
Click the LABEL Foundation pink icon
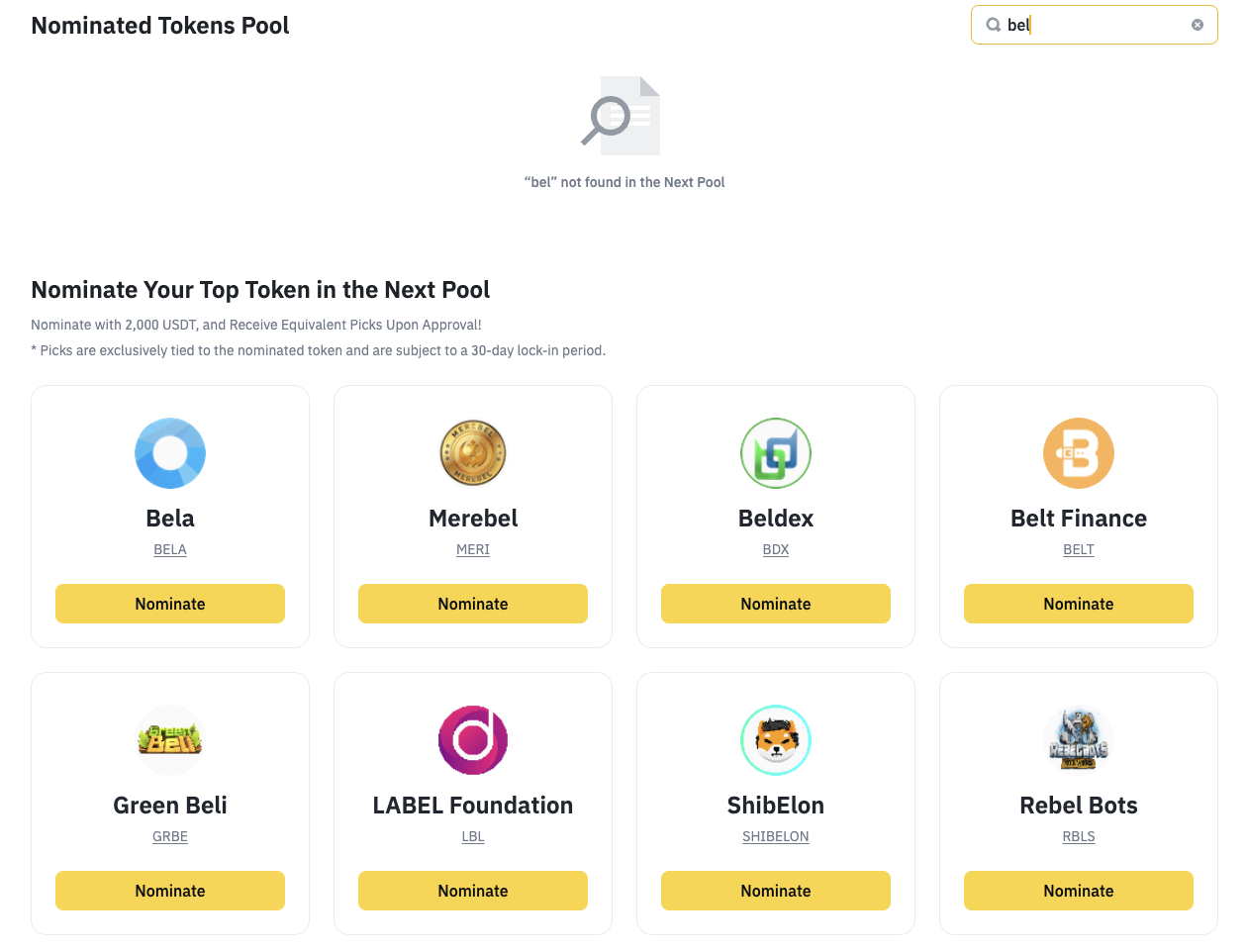point(473,740)
